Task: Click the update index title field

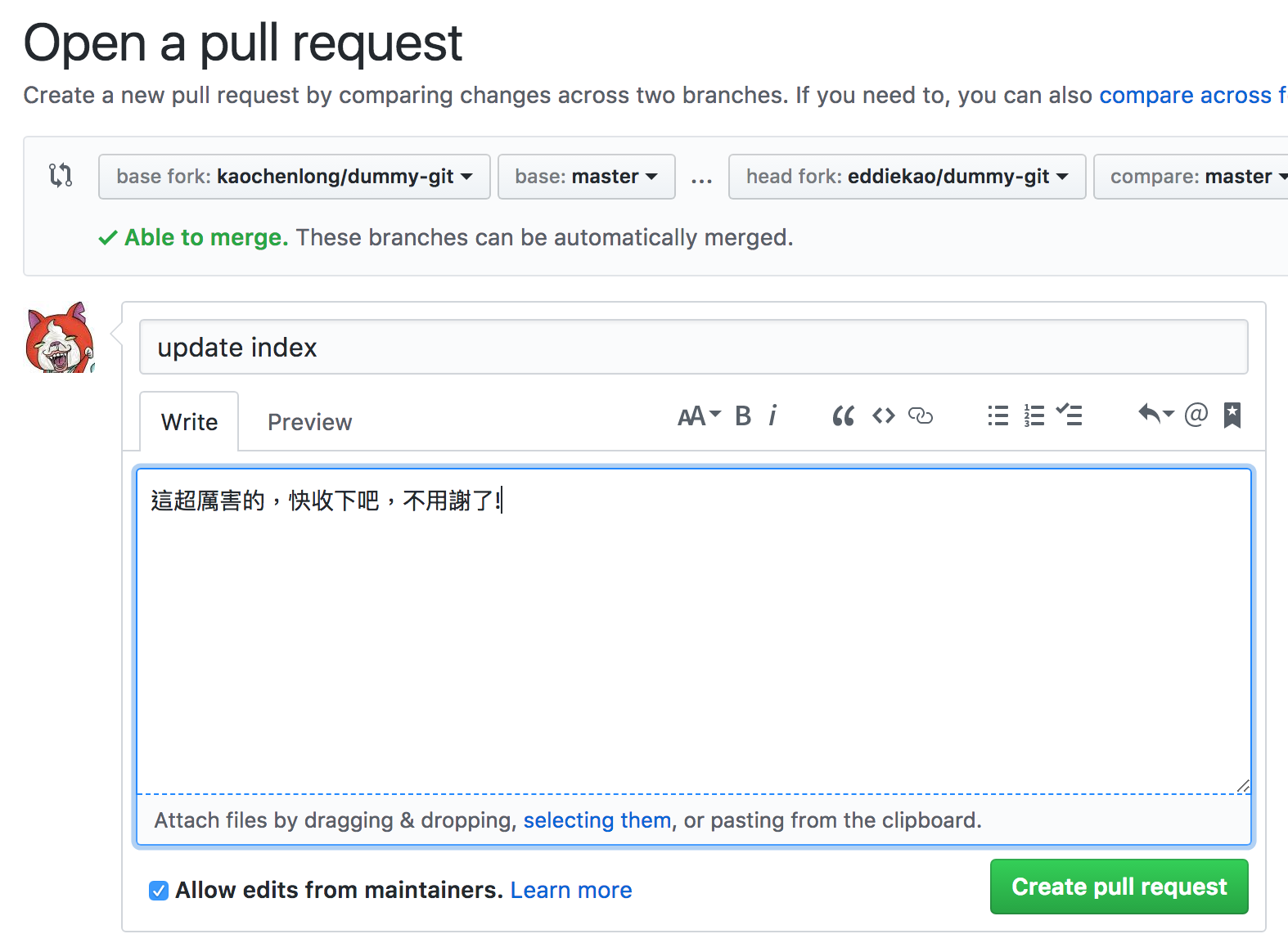Action: [x=693, y=348]
